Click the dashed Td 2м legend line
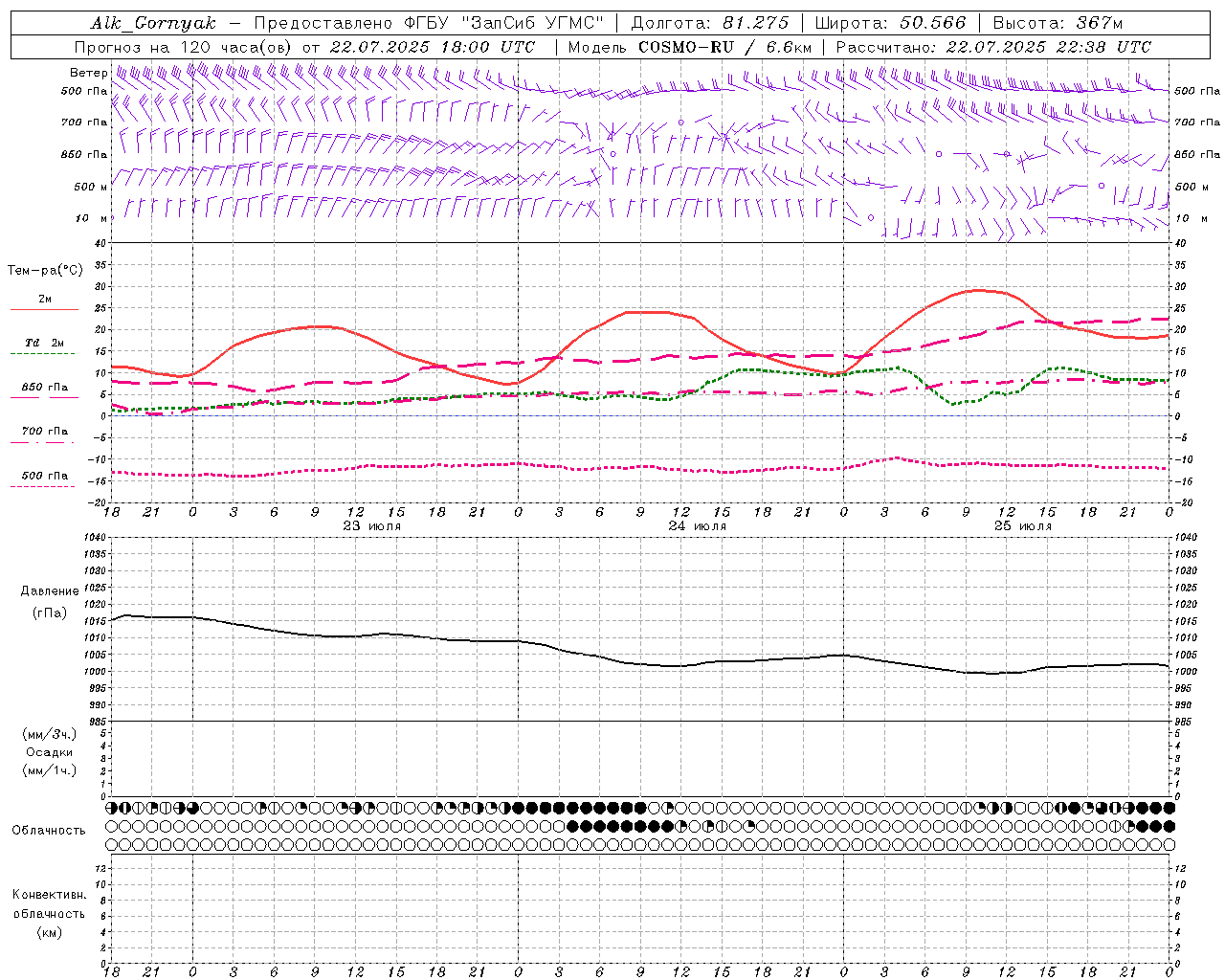Viewport: 1225px width, 980px height. [42, 354]
